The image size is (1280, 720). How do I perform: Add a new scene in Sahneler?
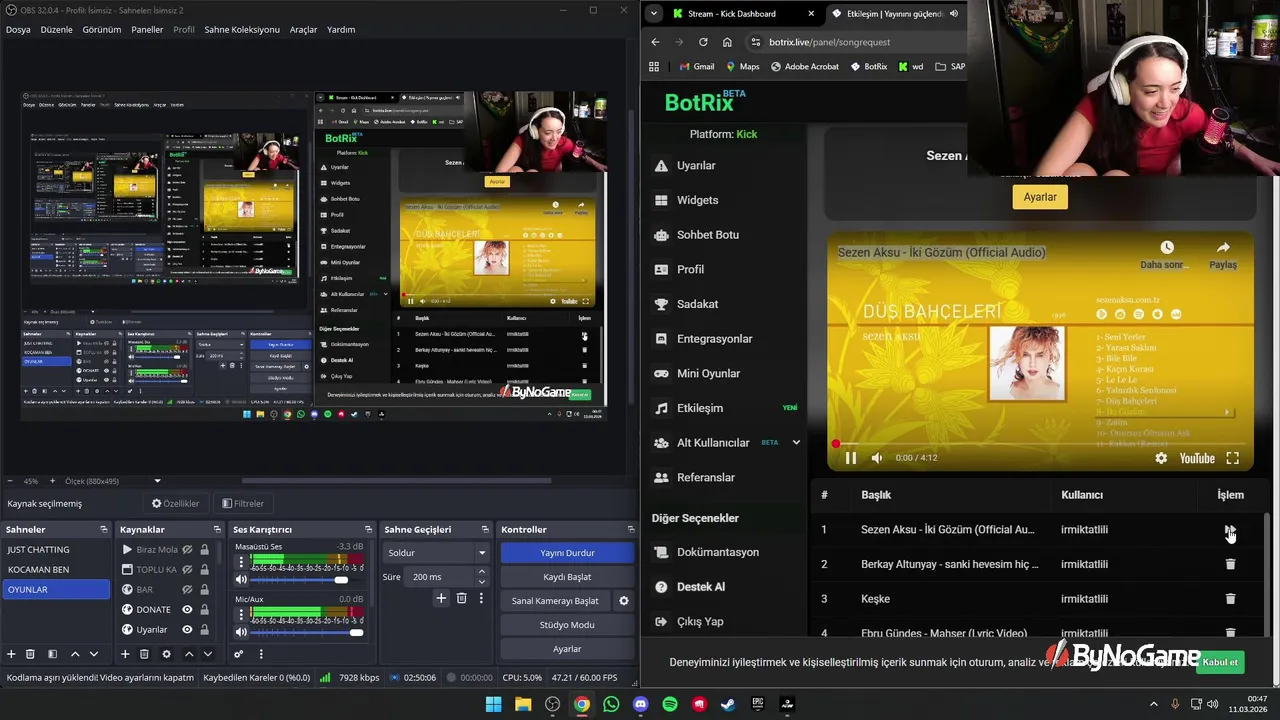pos(11,654)
